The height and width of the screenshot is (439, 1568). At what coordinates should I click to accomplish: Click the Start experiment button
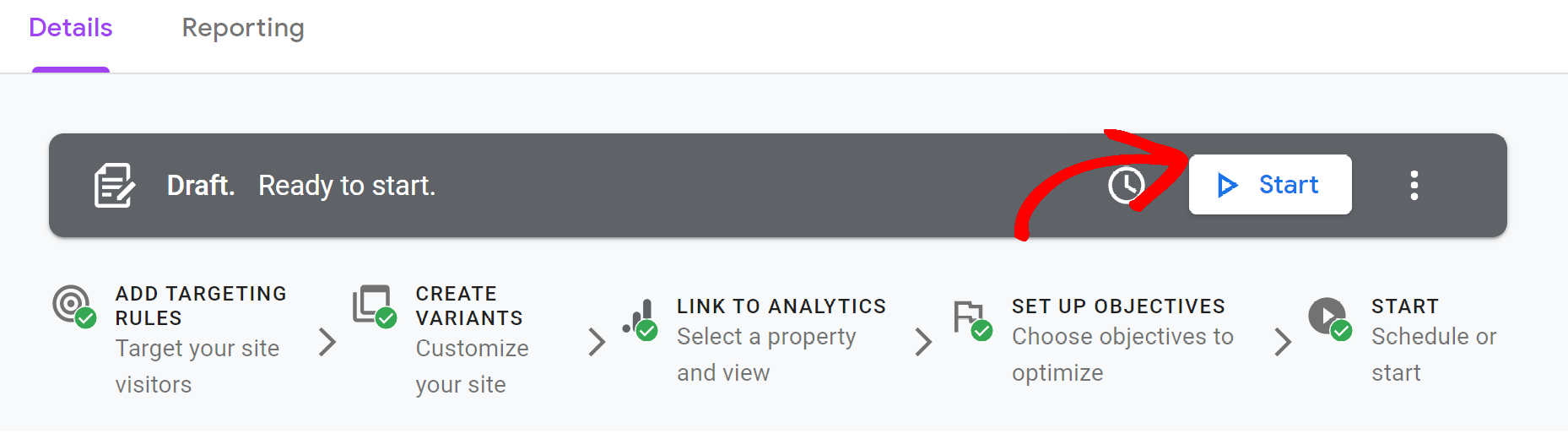1270,184
